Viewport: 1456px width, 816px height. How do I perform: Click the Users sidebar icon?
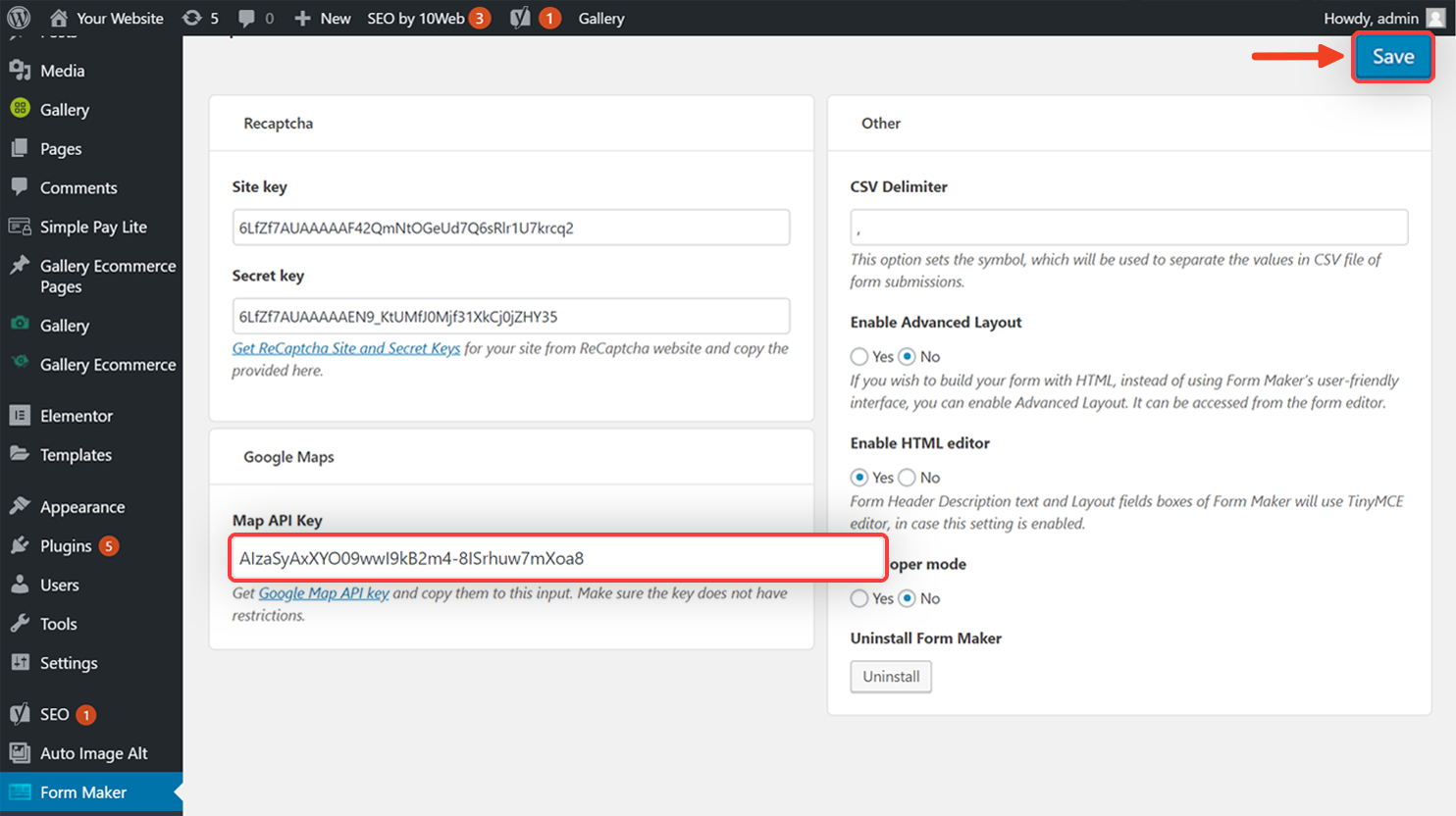click(x=20, y=585)
